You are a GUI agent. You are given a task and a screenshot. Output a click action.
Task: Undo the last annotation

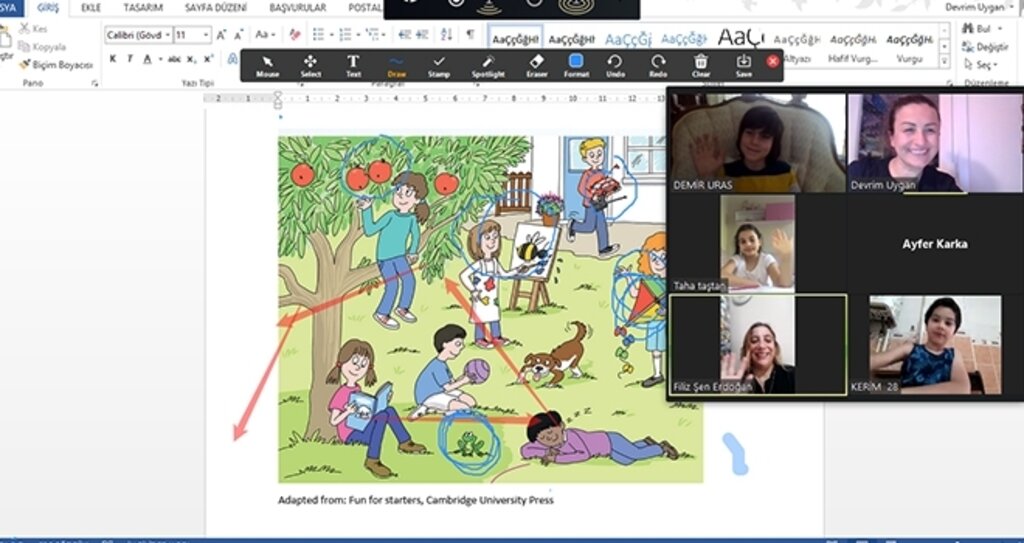tap(615, 65)
